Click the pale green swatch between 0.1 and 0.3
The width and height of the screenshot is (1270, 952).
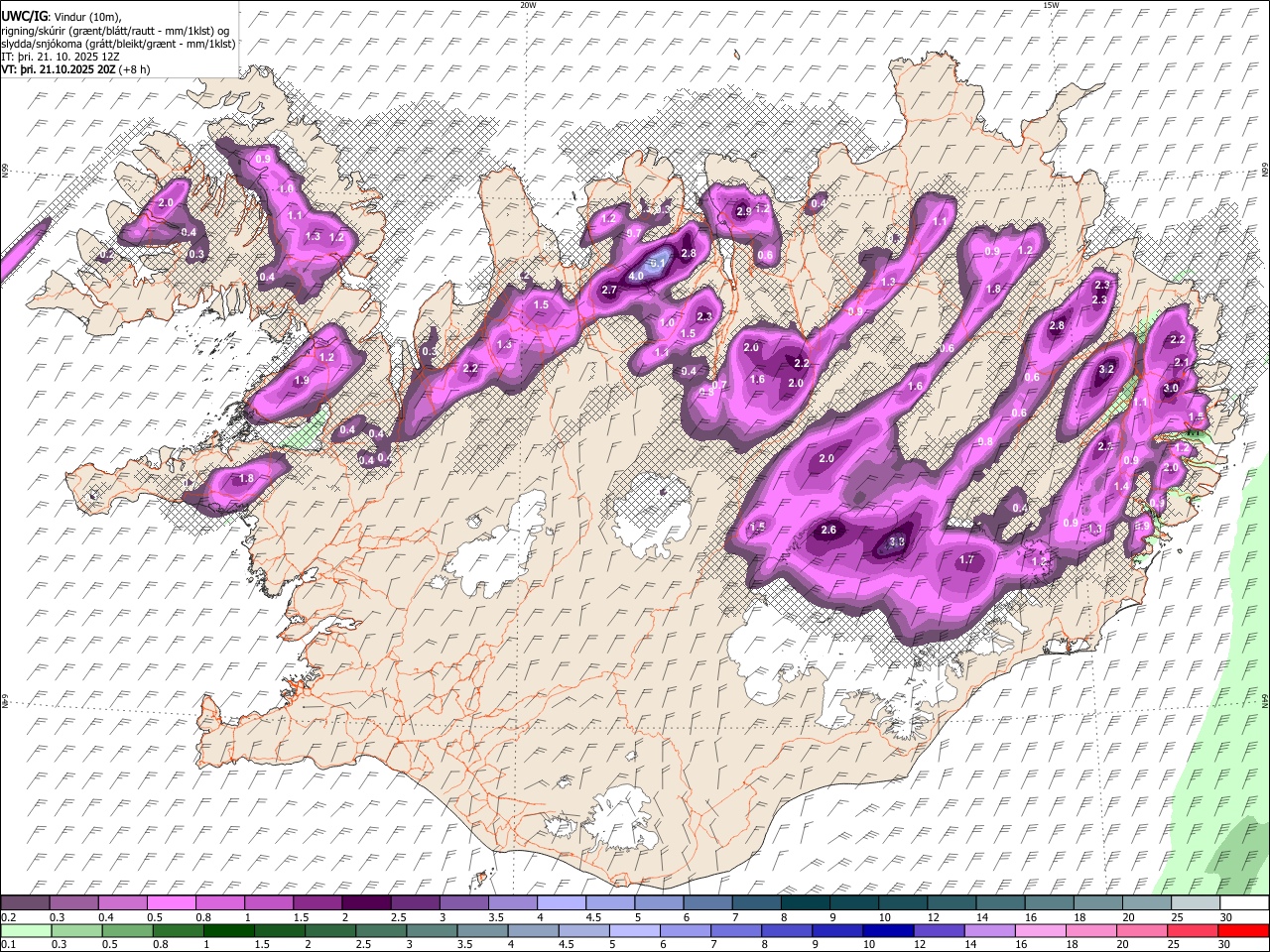pos(26,930)
